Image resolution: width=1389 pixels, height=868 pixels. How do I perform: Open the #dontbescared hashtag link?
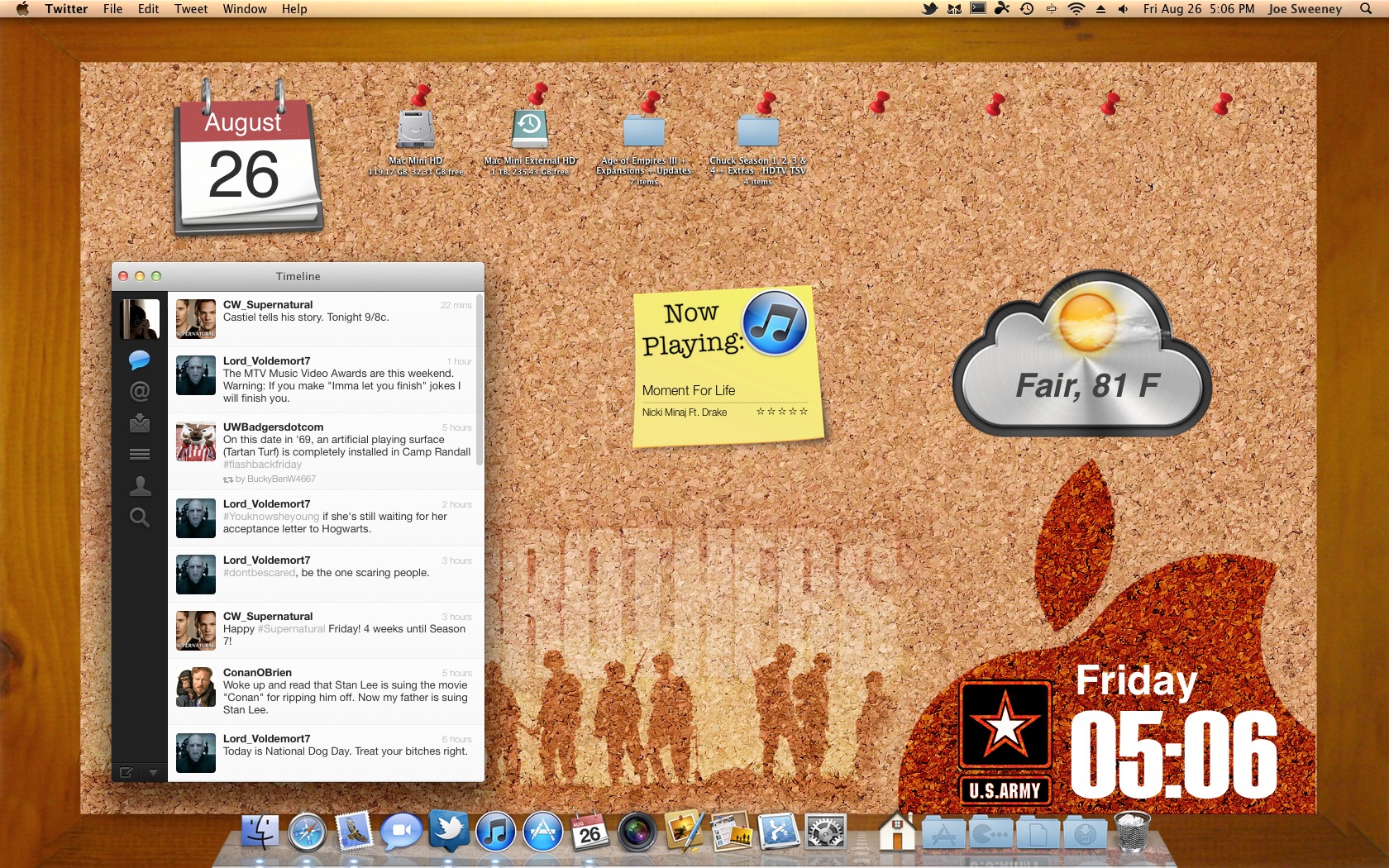[x=259, y=573]
